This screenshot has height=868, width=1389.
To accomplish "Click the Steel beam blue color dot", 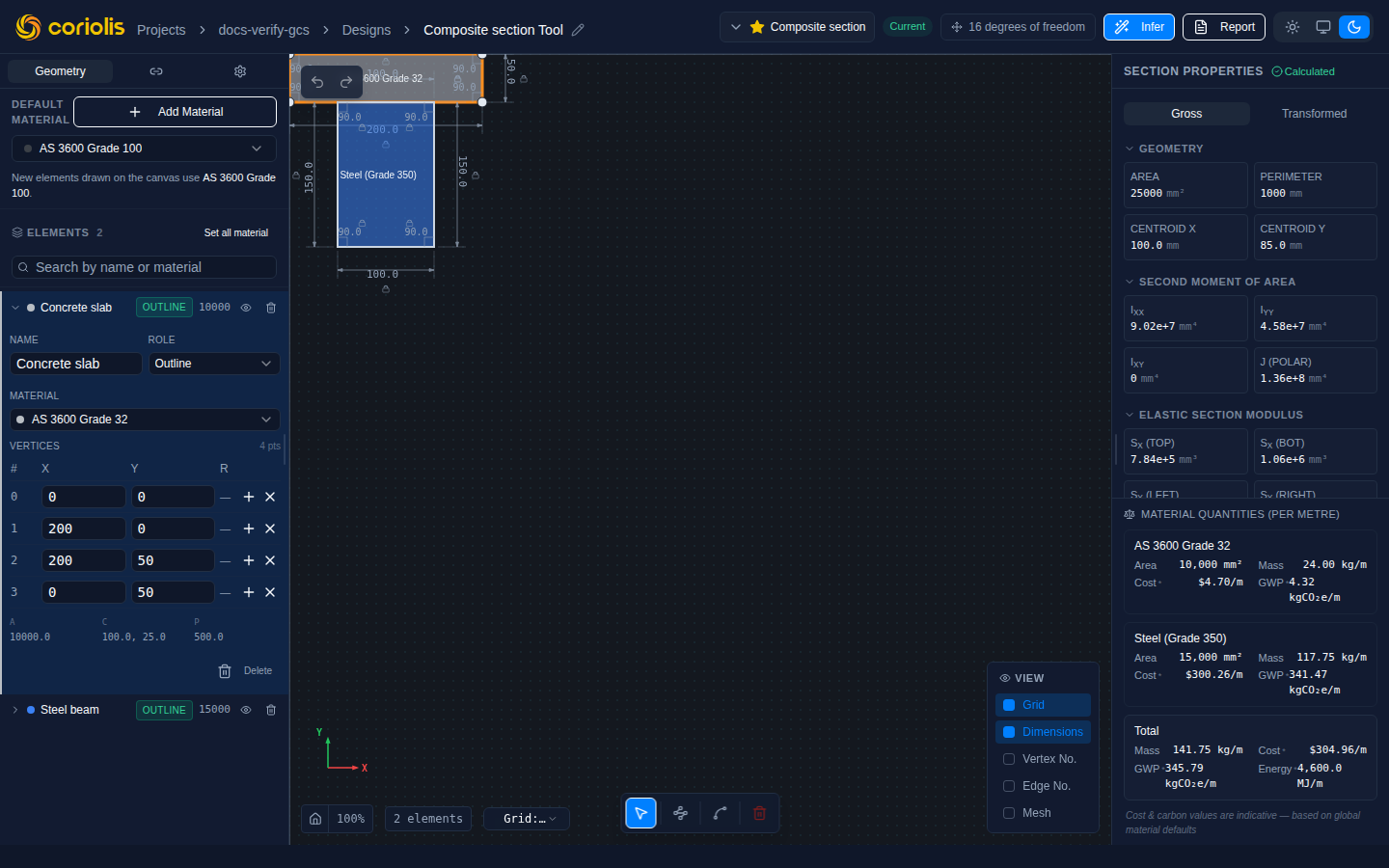I will [31, 710].
